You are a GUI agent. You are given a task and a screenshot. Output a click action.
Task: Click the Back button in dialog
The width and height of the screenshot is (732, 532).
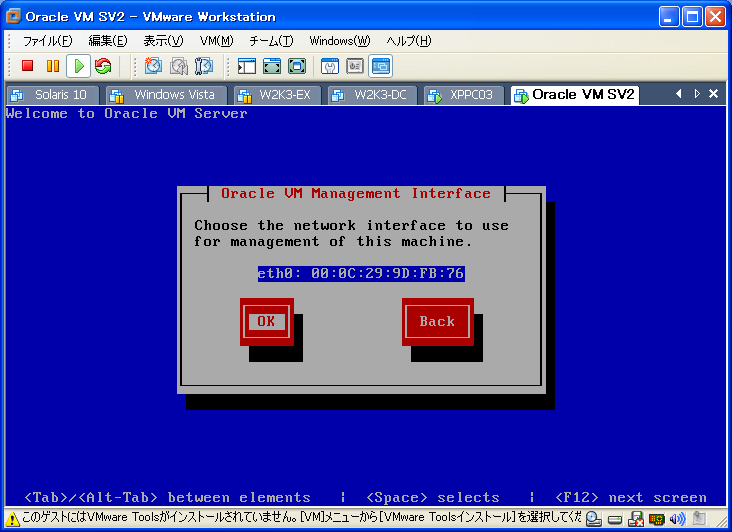coord(437,322)
